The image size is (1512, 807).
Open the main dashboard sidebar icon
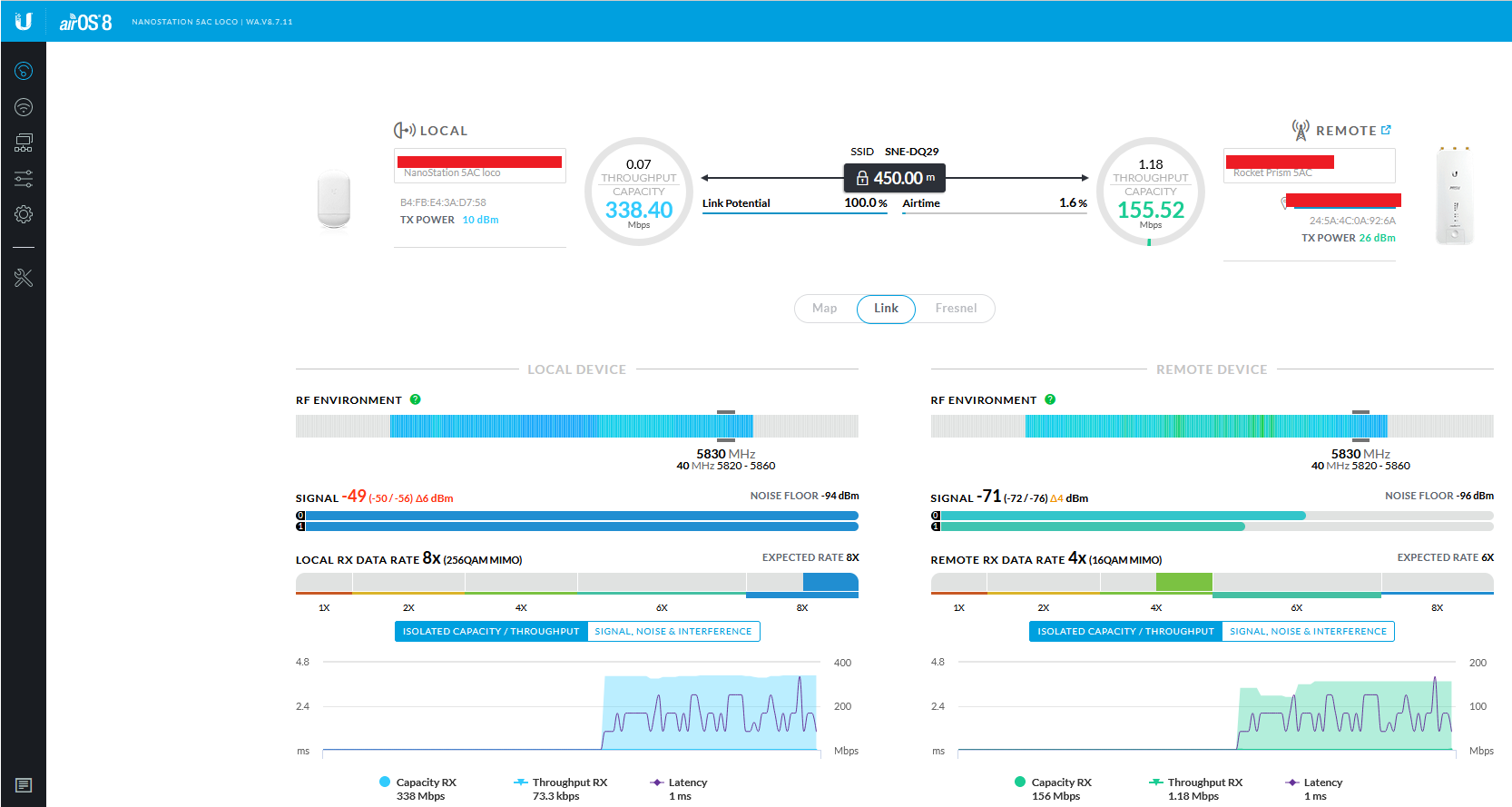pyautogui.click(x=24, y=71)
